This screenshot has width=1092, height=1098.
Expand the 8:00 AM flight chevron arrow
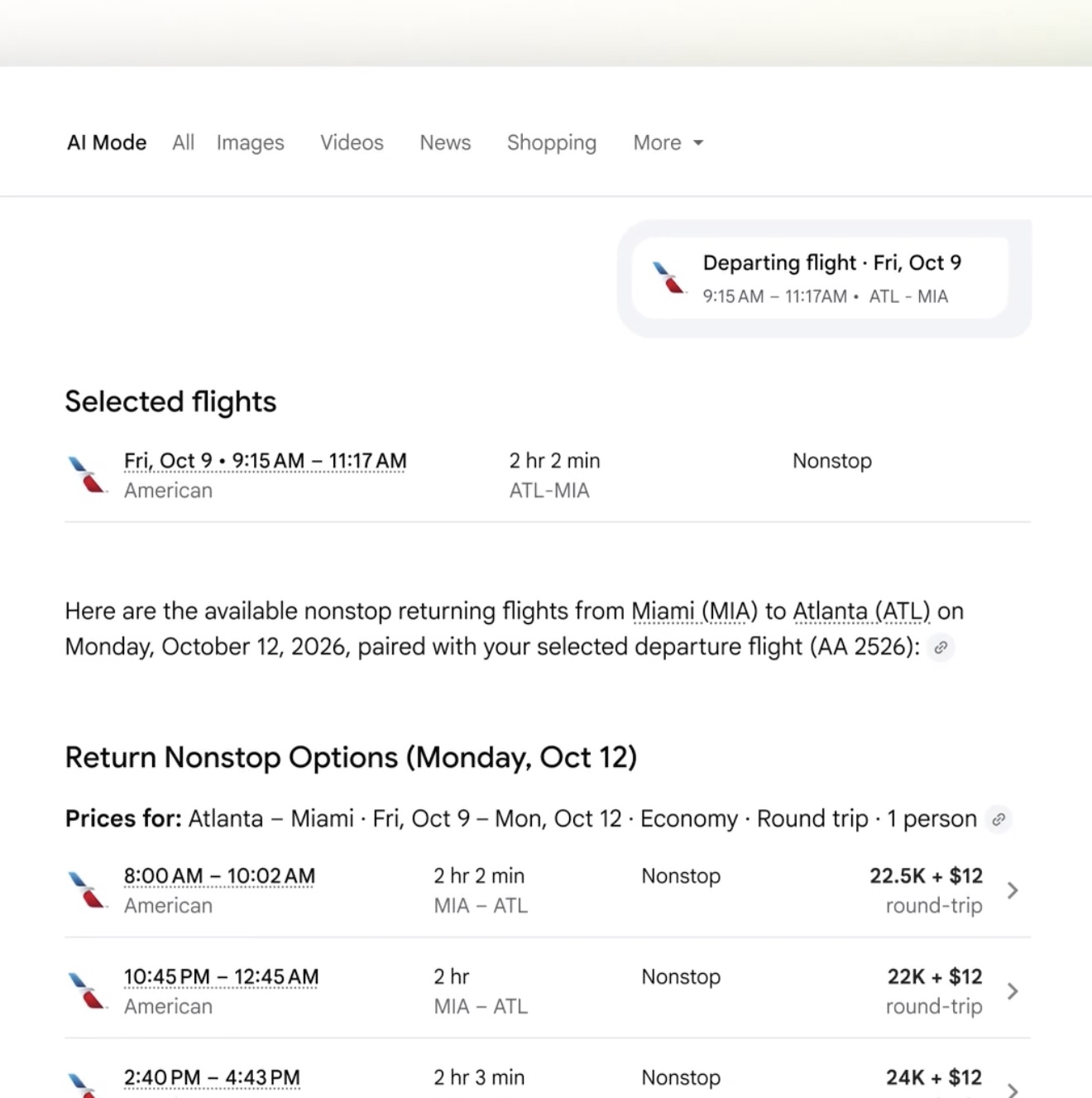[1013, 890]
